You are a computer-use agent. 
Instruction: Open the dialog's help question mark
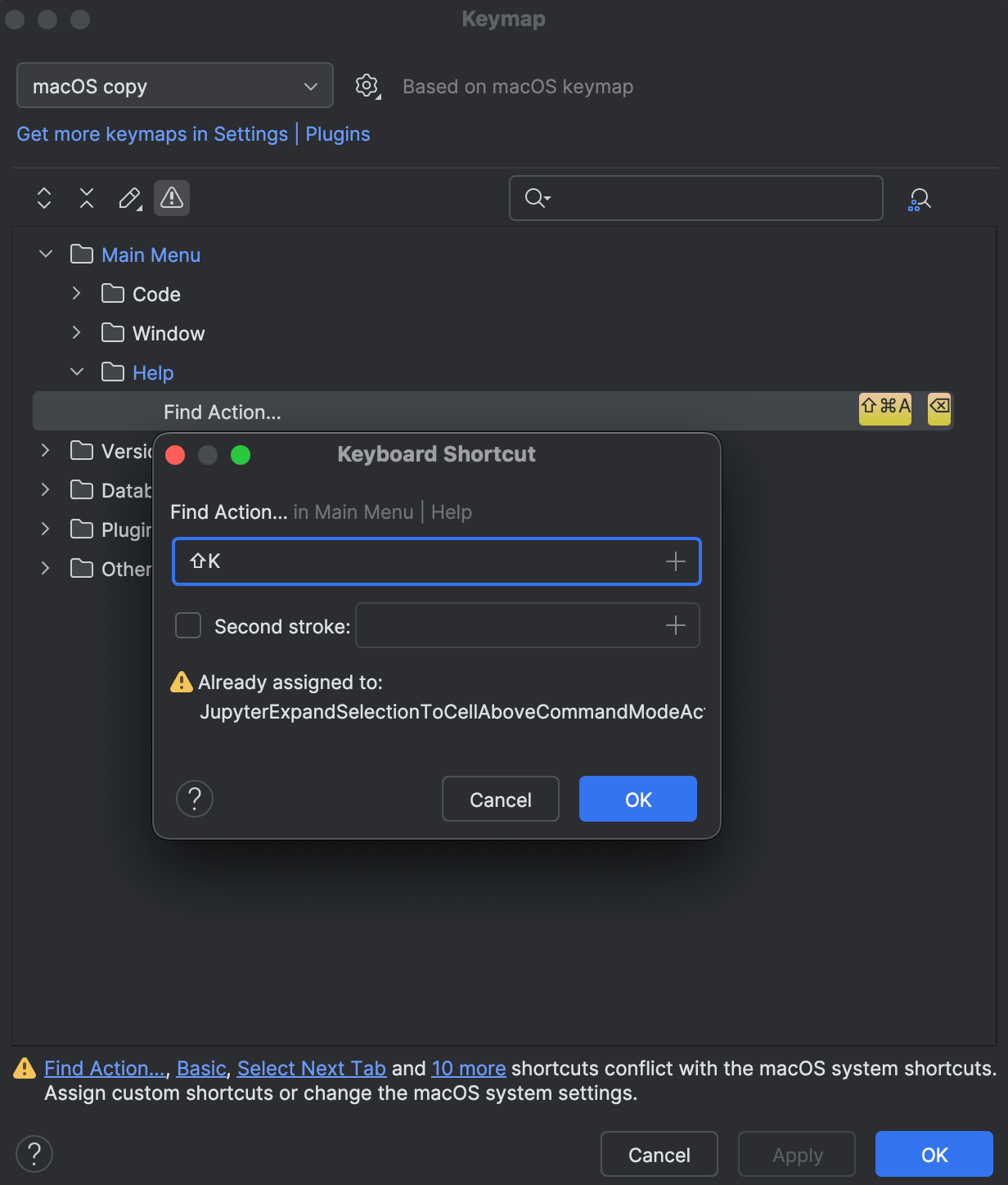[x=194, y=799]
